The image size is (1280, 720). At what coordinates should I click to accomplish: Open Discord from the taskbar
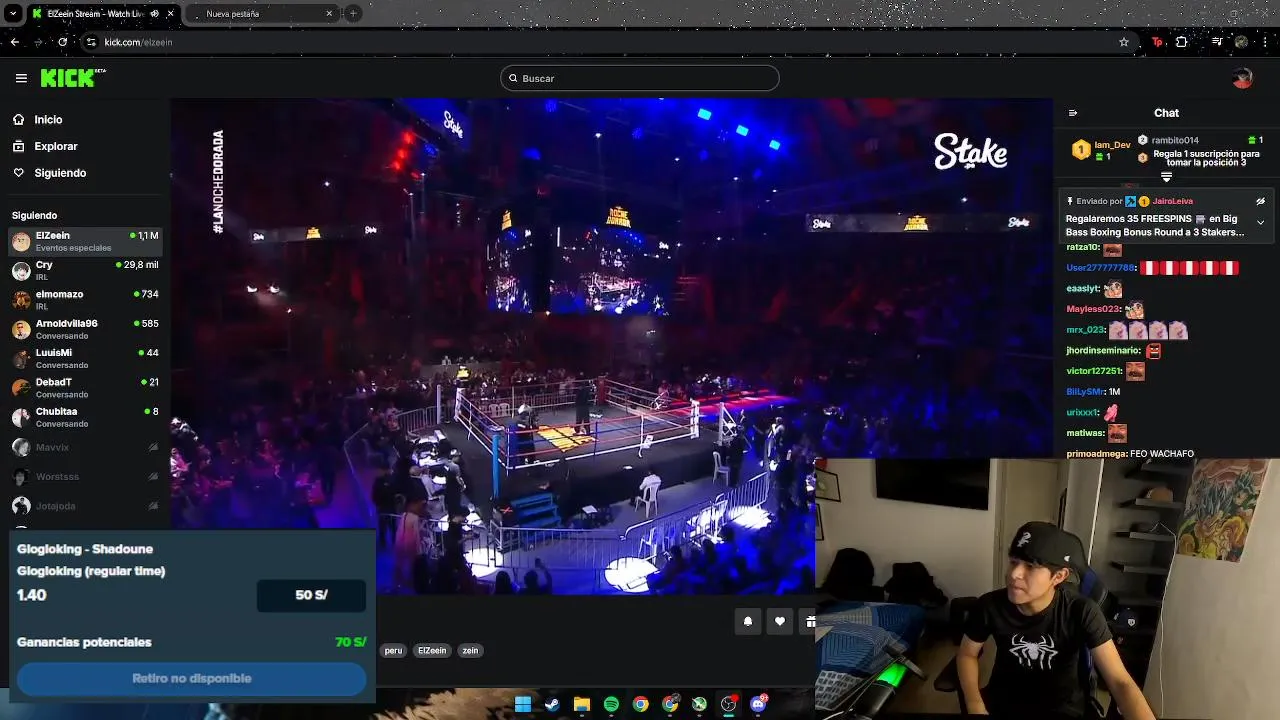758,704
